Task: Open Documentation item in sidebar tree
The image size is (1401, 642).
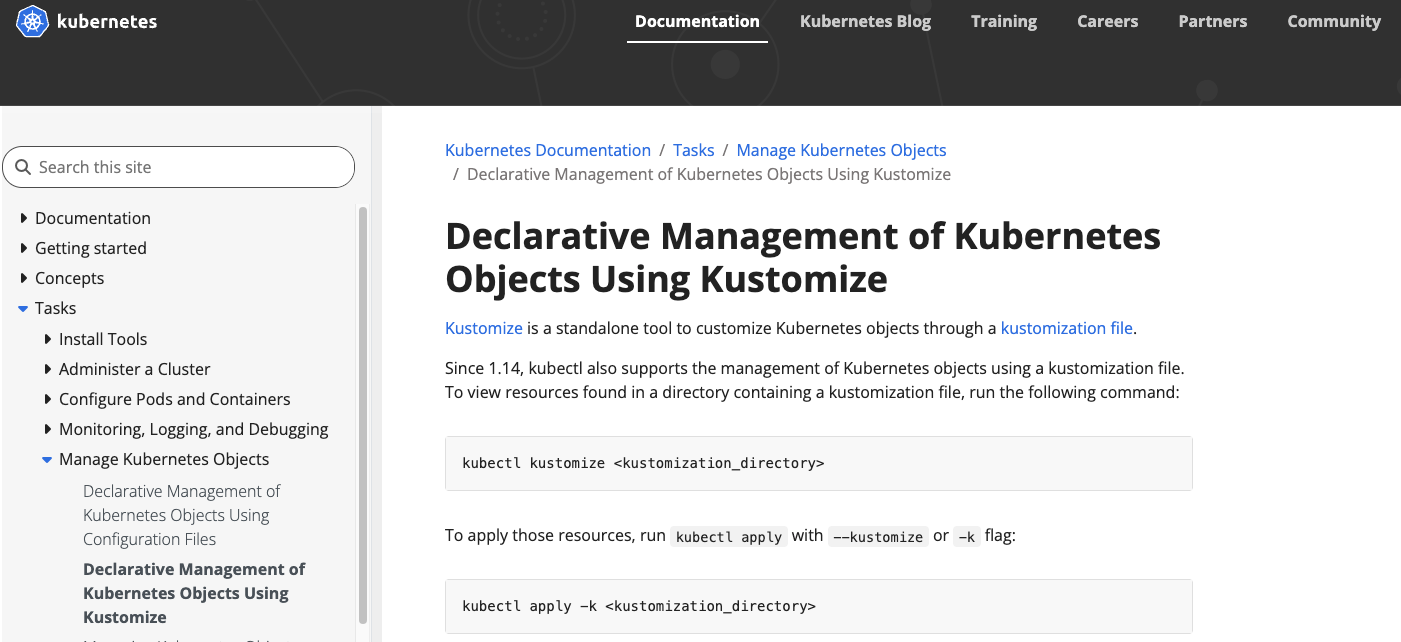Action: click(93, 218)
